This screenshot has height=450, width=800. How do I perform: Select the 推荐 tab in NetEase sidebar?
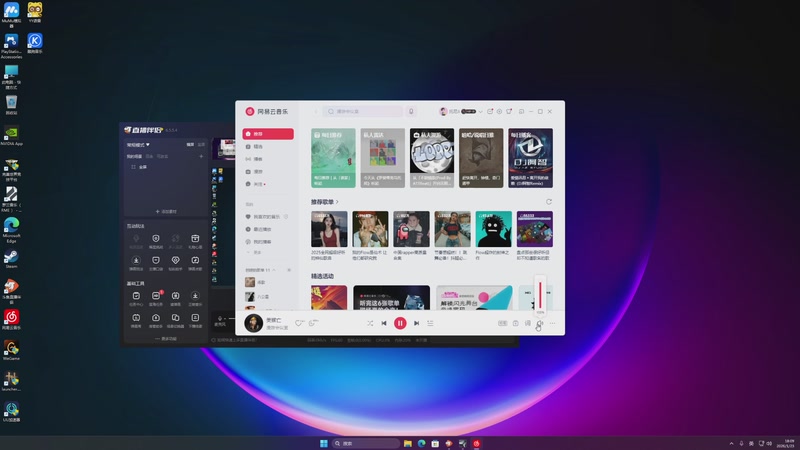click(x=268, y=134)
